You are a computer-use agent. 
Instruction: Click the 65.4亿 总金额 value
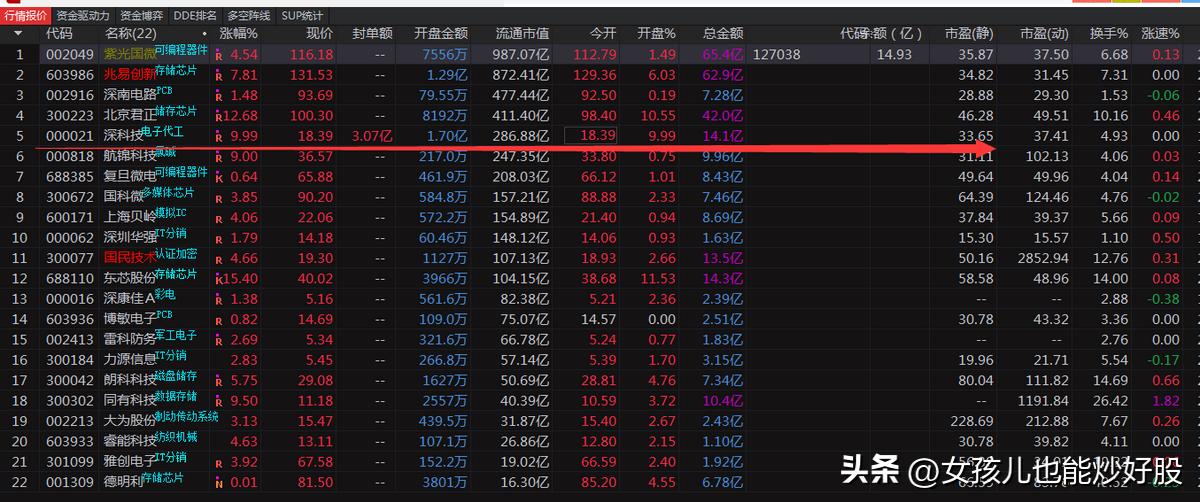[x=722, y=55]
